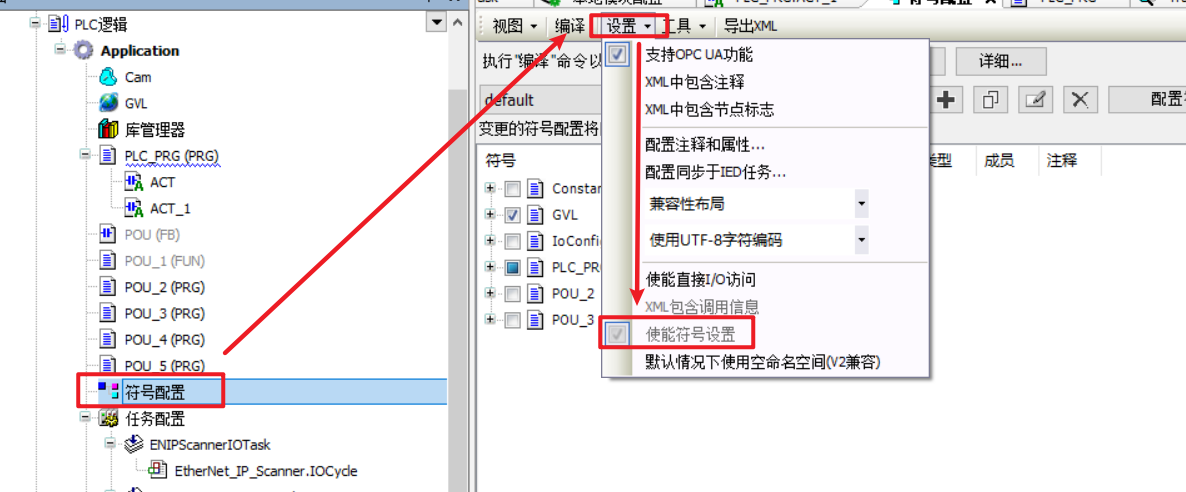Image resolution: width=1186 pixels, height=492 pixels.
Task: Select the GVL globe icon in device tree
Action: coord(109,103)
